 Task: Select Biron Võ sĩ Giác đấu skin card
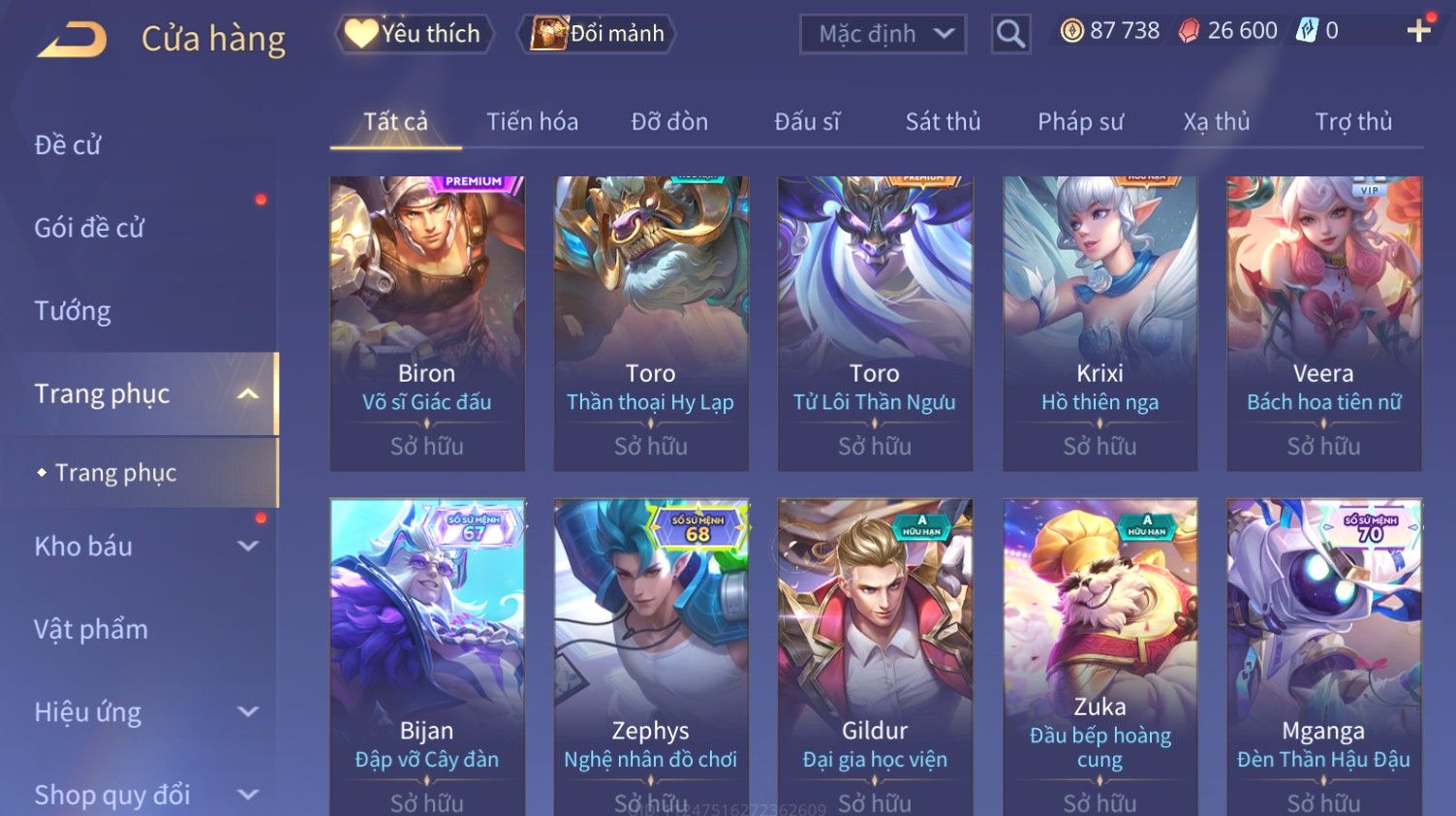[x=427, y=323]
